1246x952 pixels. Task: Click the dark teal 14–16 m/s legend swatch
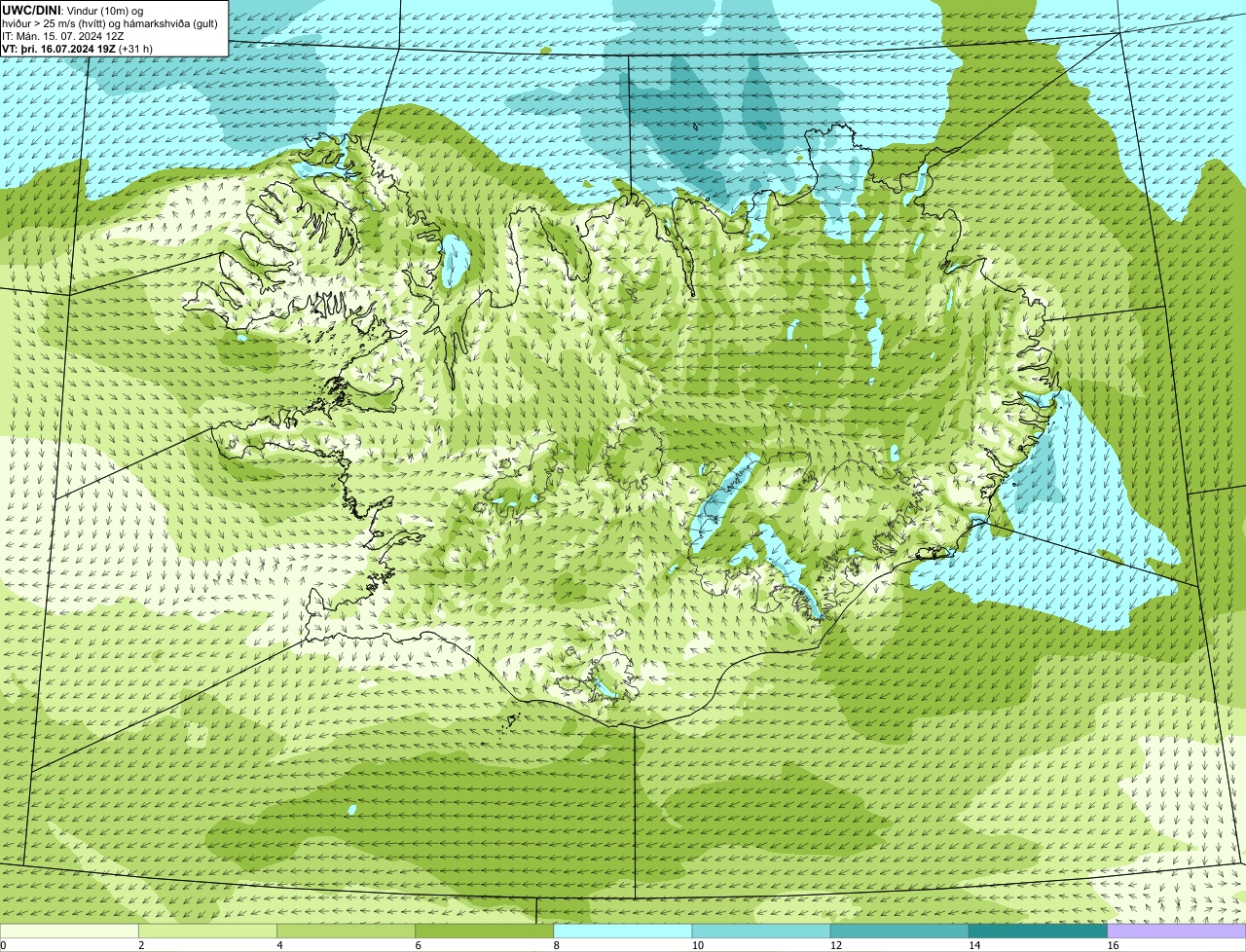[x=1039, y=932]
